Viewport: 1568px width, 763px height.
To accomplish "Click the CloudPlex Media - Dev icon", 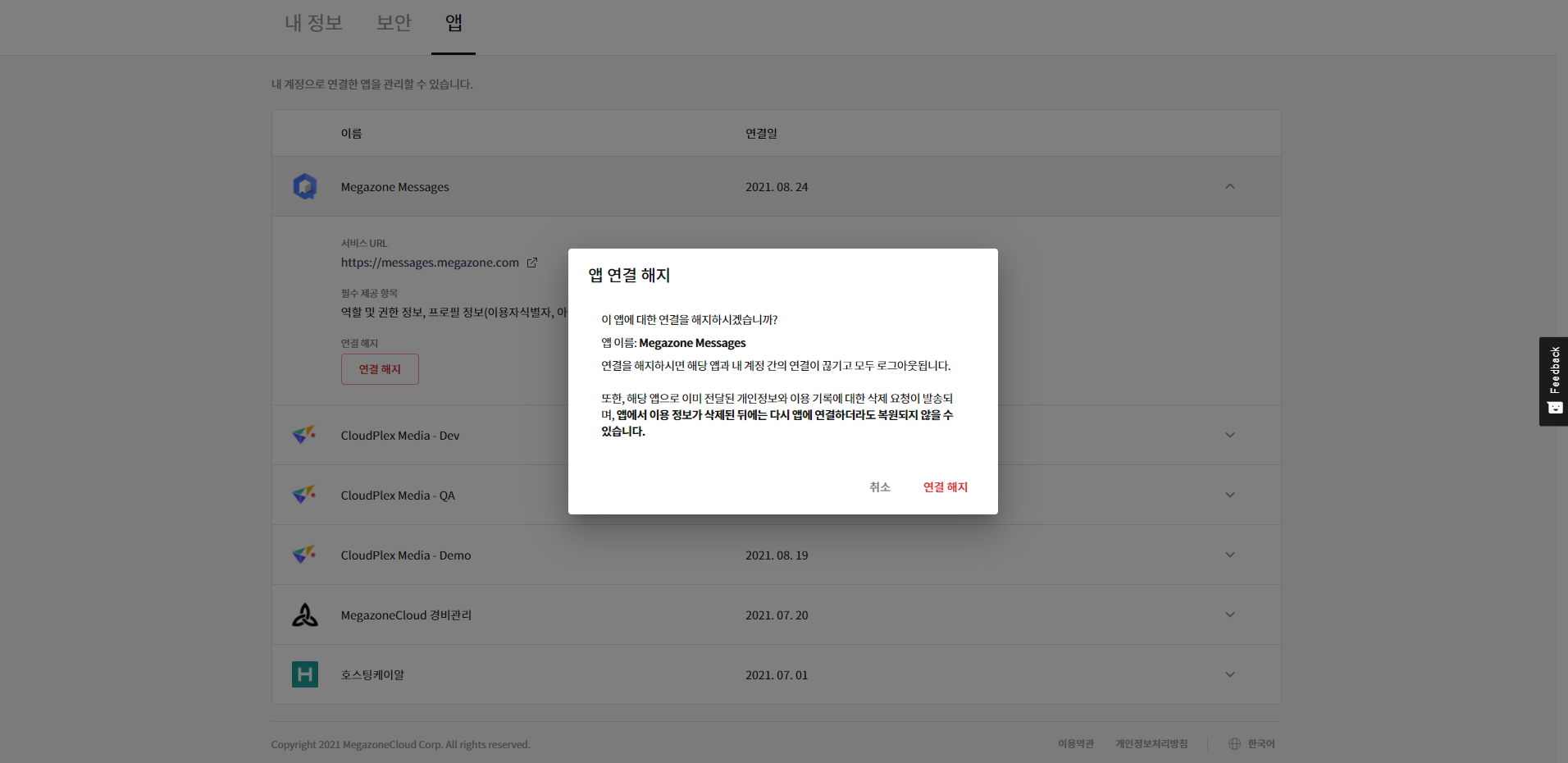I will pyautogui.click(x=304, y=435).
